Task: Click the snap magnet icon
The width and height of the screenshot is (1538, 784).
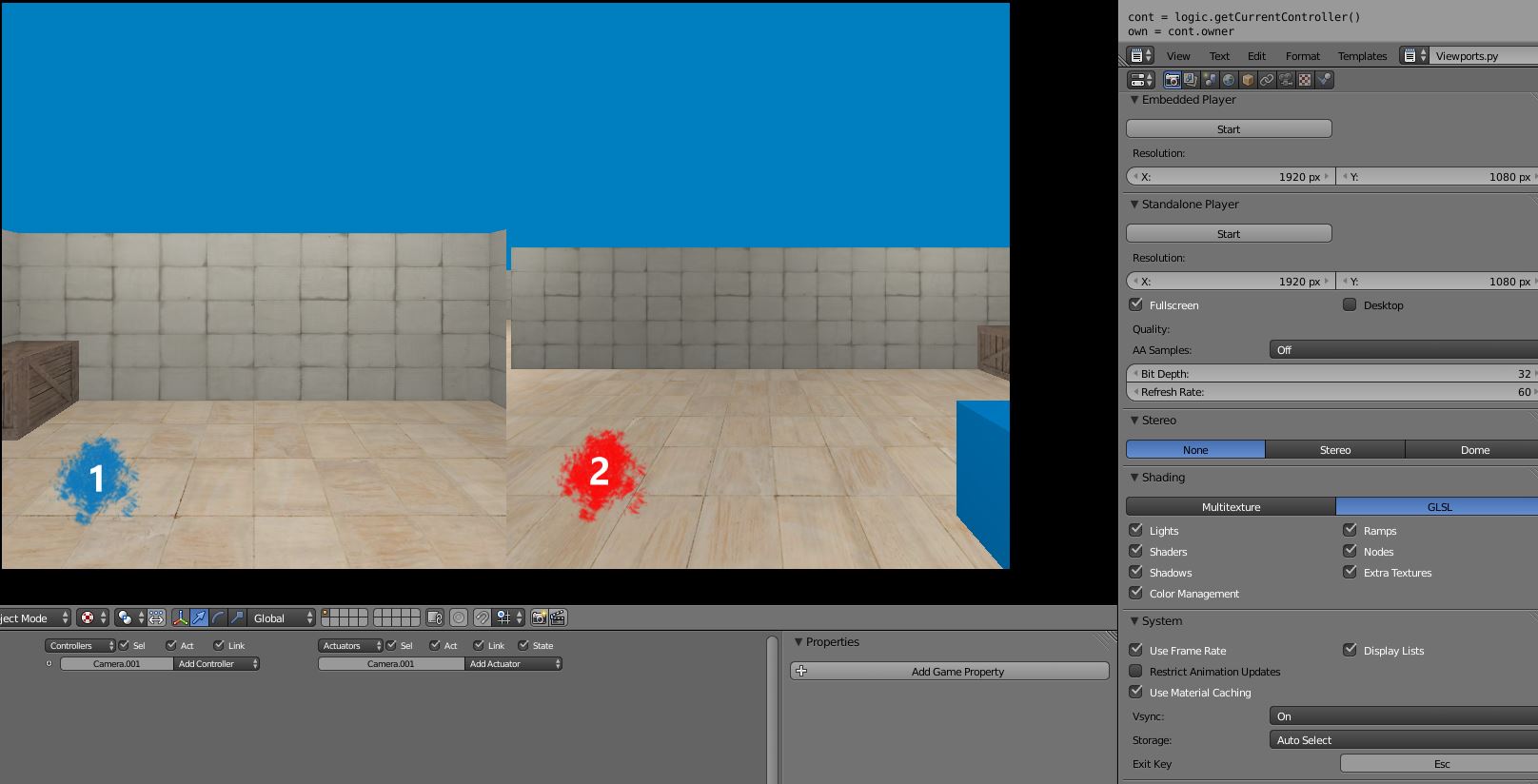Action: 483,617
